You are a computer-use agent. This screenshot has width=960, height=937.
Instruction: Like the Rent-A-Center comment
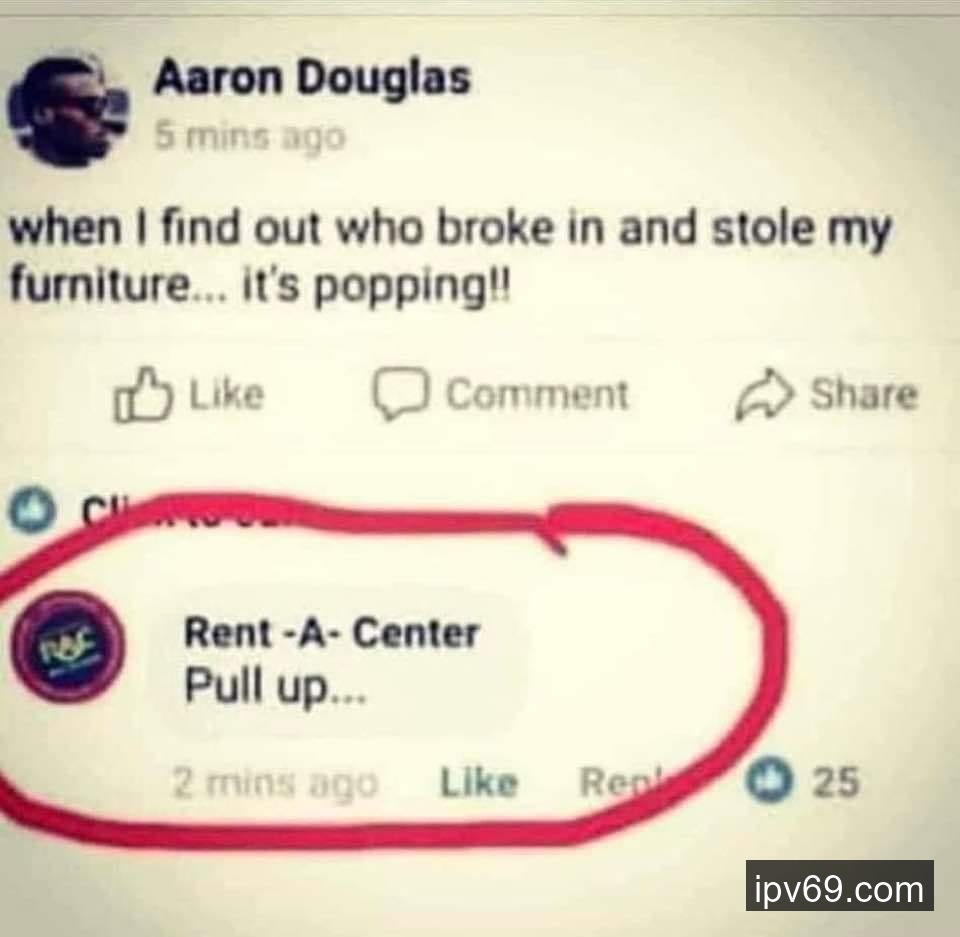pyautogui.click(x=479, y=783)
